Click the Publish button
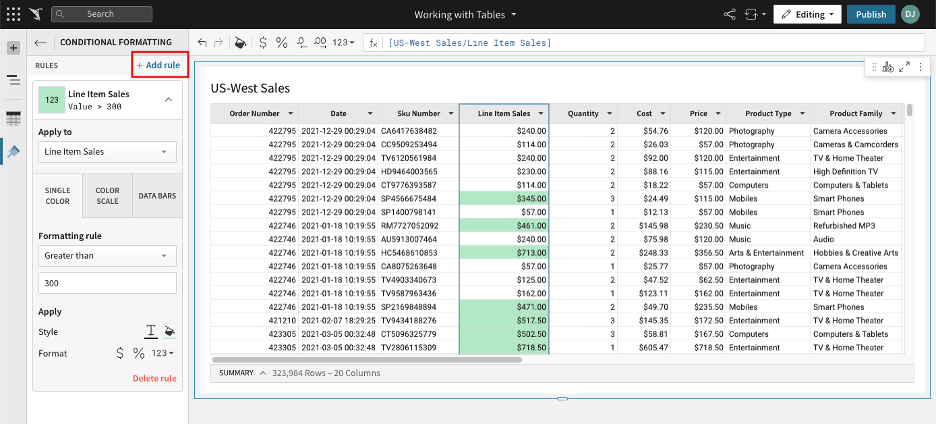The image size is (936, 424). pyautogui.click(x=870, y=15)
